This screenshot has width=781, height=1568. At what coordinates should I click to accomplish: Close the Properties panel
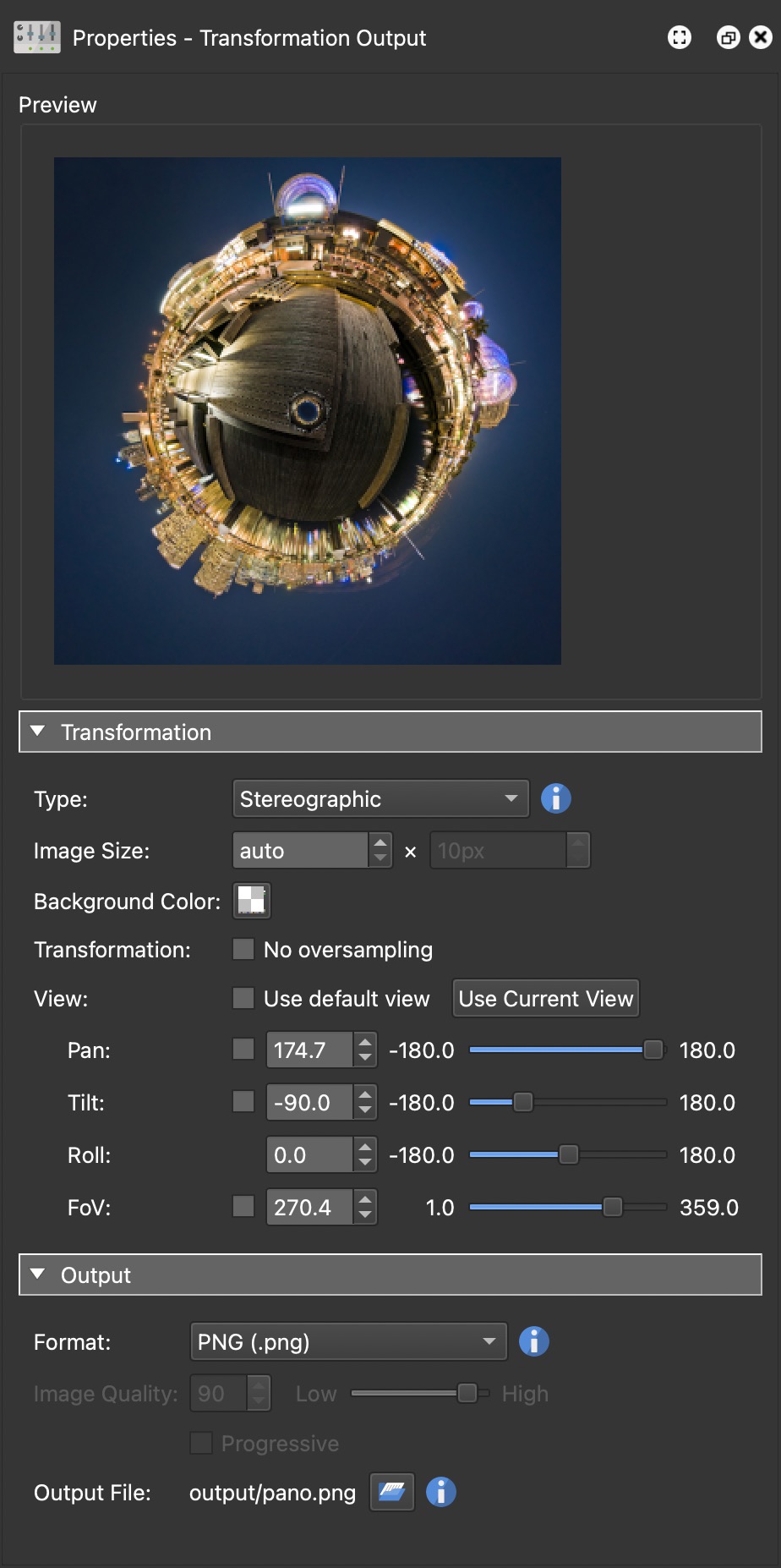[x=761, y=37]
